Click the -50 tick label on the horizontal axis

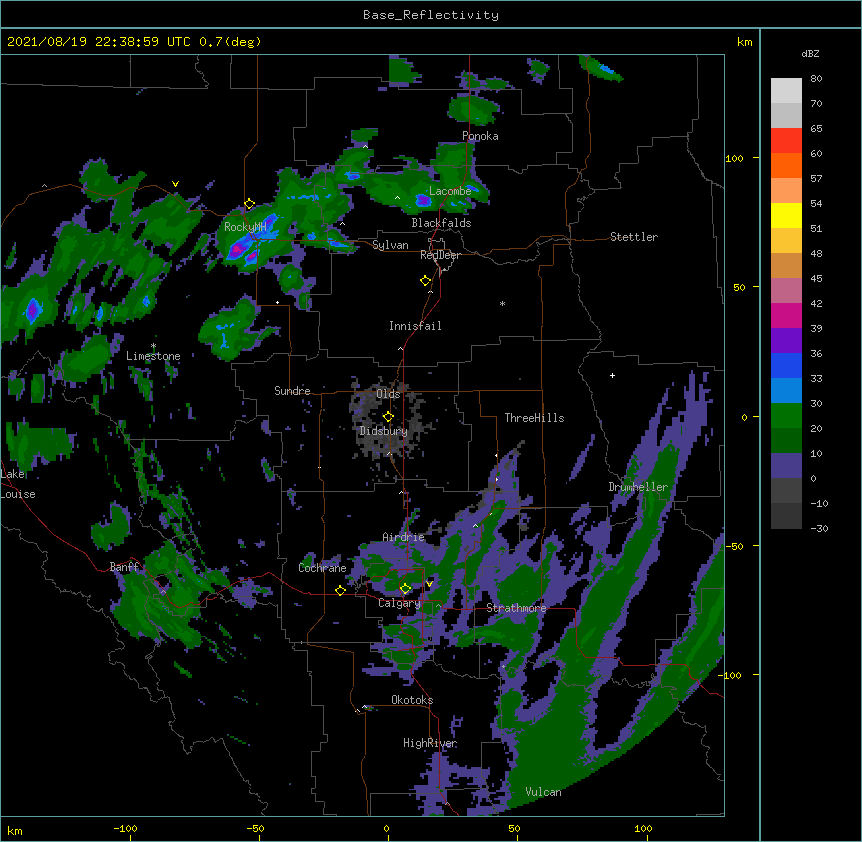pos(255,828)
